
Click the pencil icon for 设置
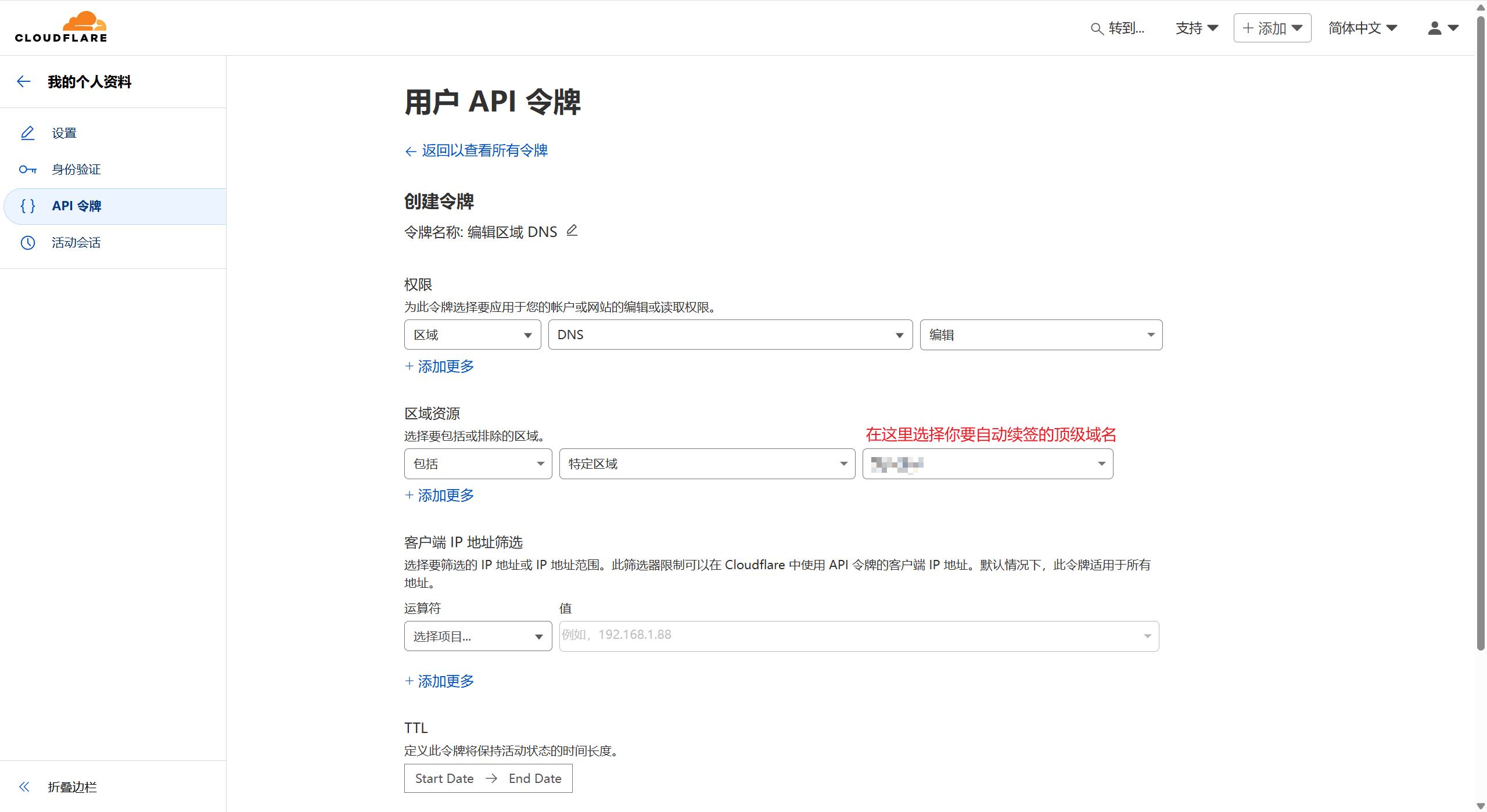(27, 133)
